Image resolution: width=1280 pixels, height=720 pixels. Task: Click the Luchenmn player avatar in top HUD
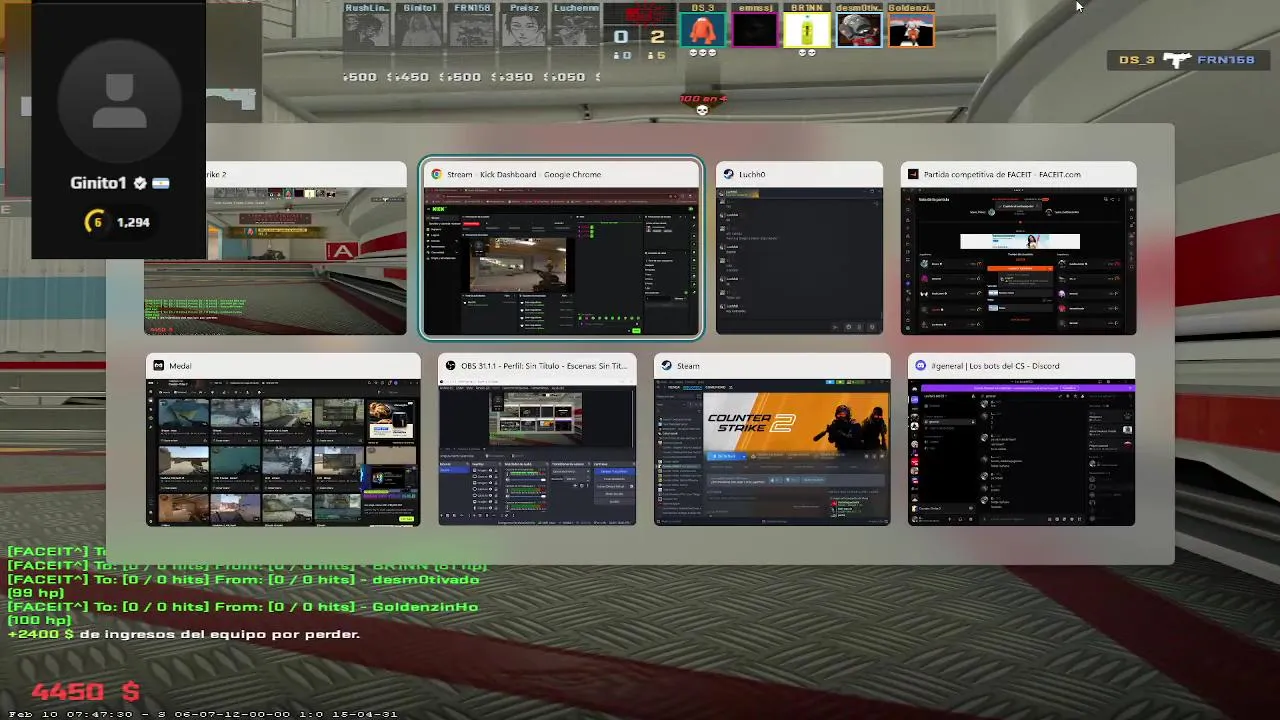(575, 30)
